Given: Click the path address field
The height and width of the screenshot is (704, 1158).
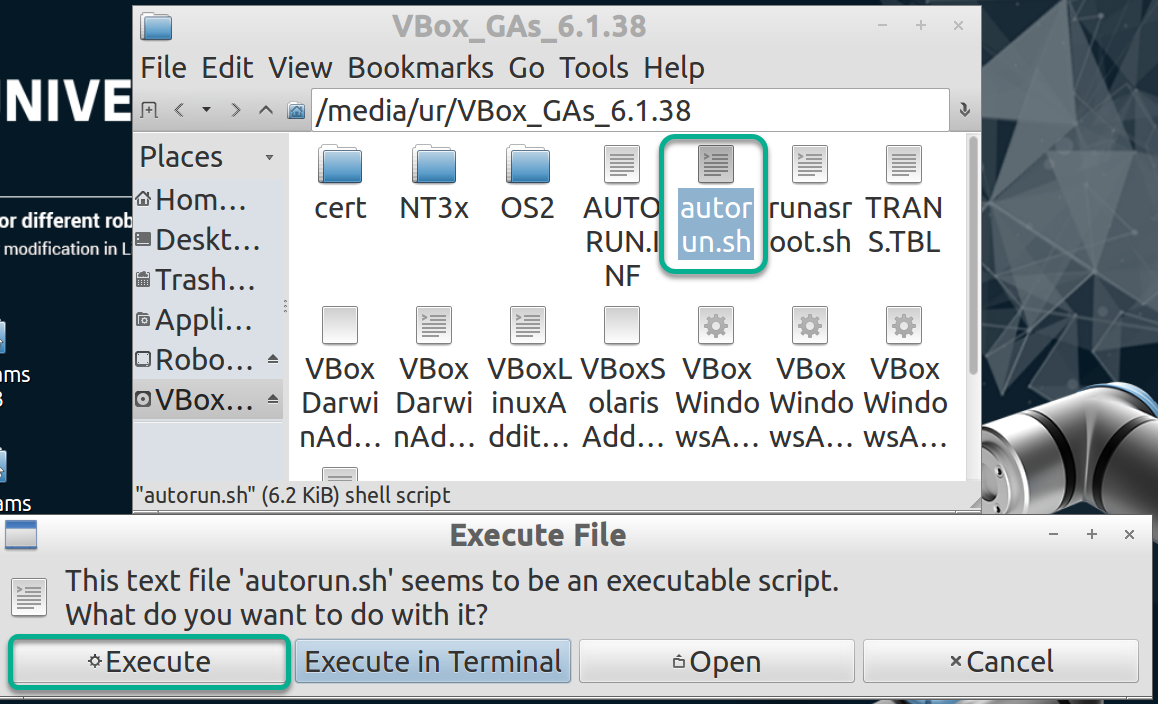Looking at the screenshot, I should (630, 110).
